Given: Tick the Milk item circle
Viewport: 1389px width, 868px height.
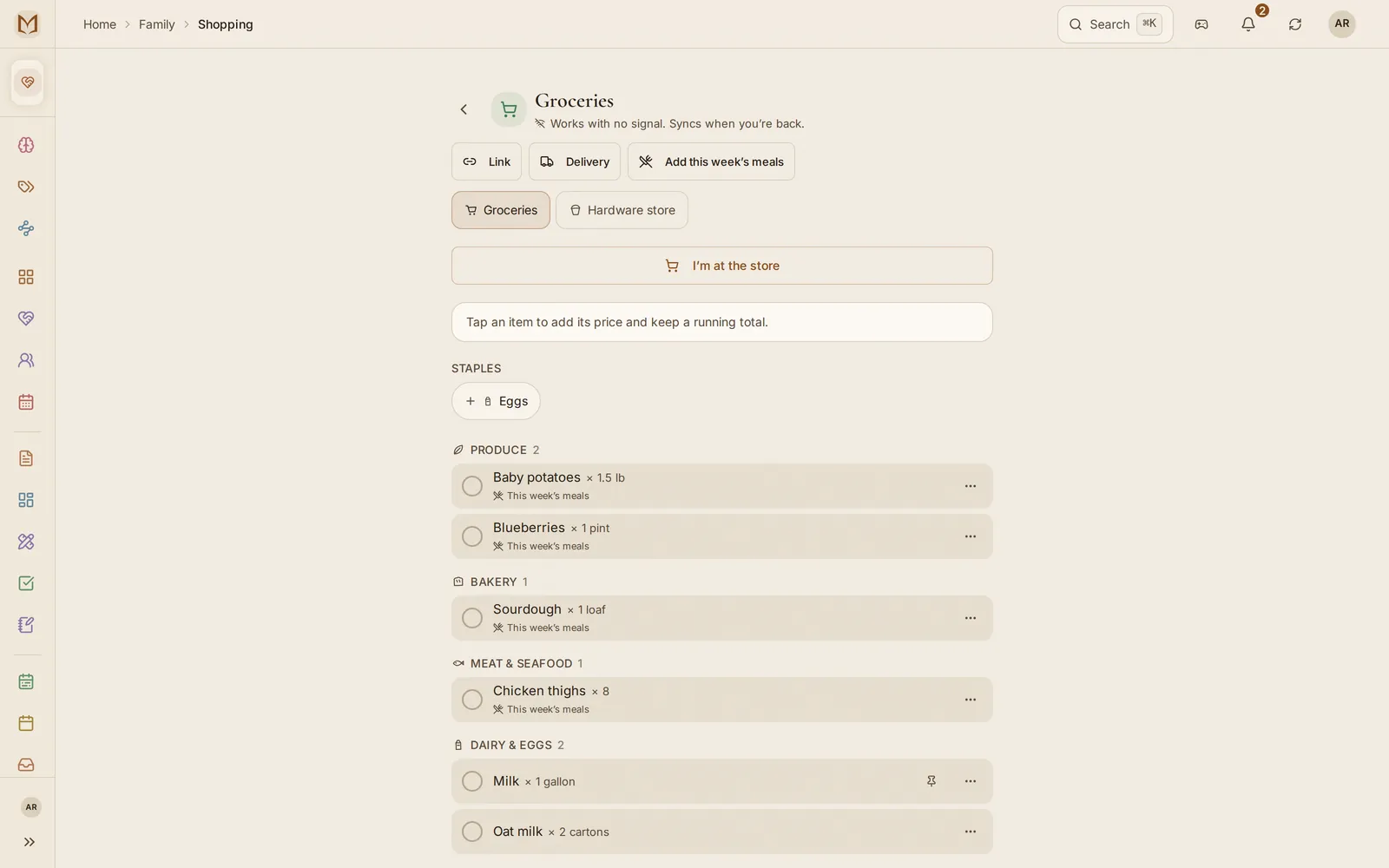Looking at the screenshot, I should tap(472, 781).
